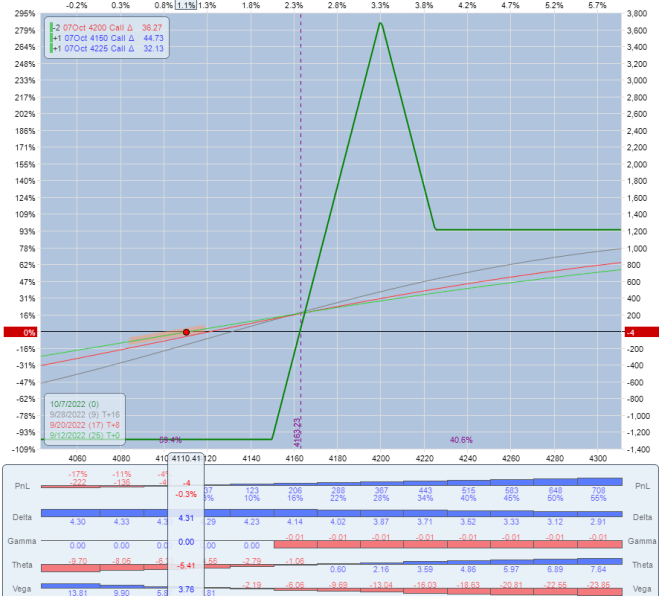Click the 59.4% probability label
This screenshot has width=659, height=596.
pyautogui.click(x=169, y=439)
